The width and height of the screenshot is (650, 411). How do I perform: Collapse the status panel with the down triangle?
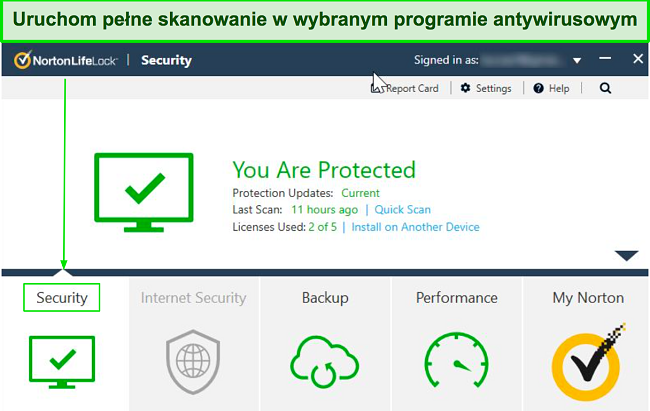[x=626, y=255]
